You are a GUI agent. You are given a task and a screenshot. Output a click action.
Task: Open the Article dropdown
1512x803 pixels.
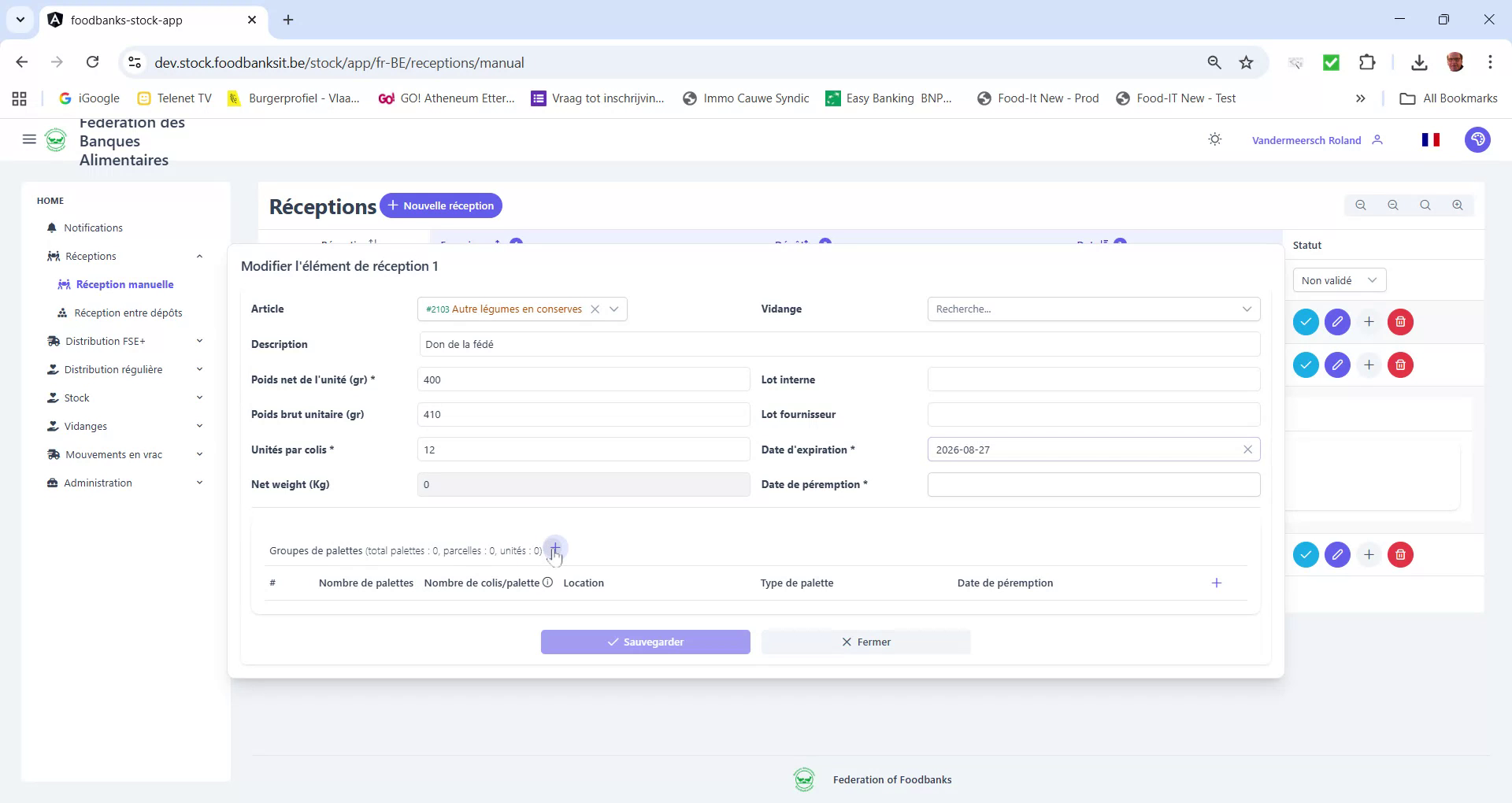pos(615,309)
